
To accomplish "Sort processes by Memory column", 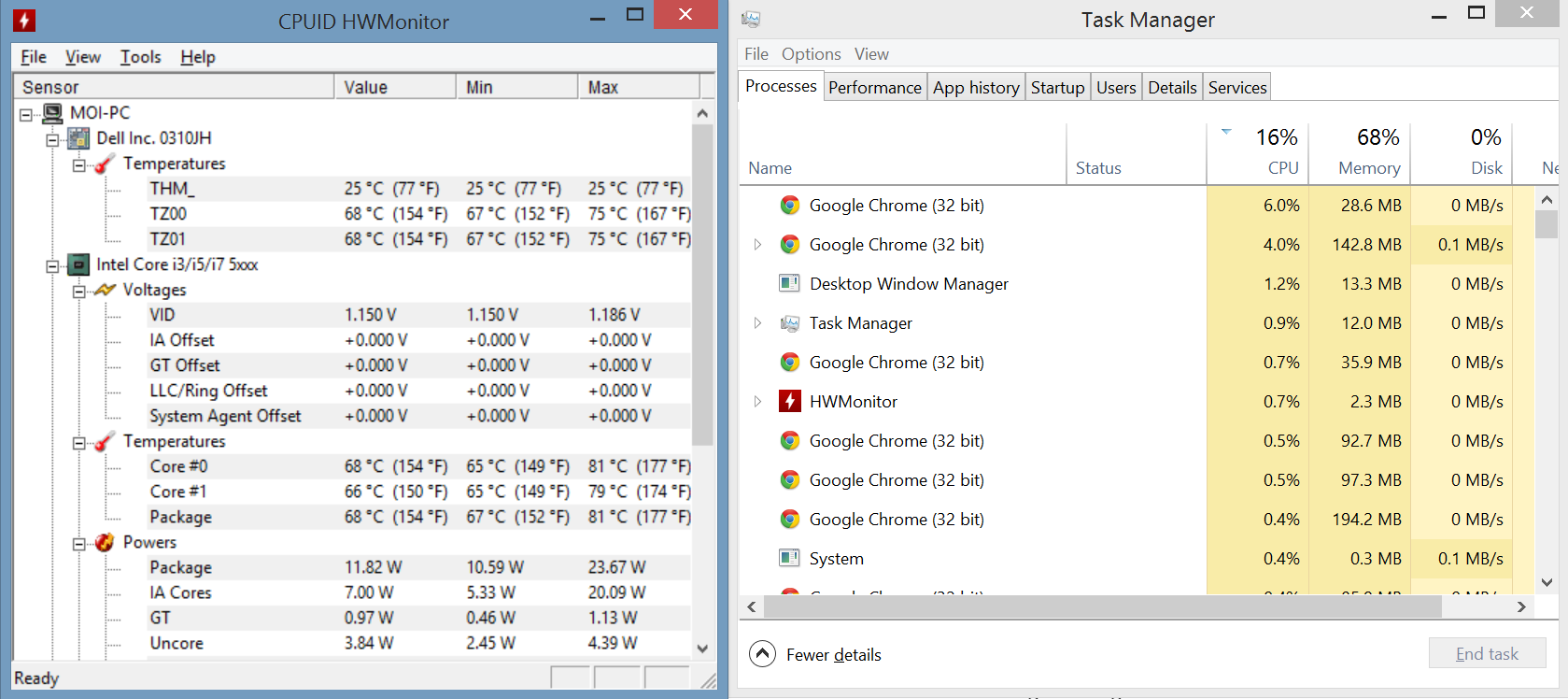I will coord(1360,153).
